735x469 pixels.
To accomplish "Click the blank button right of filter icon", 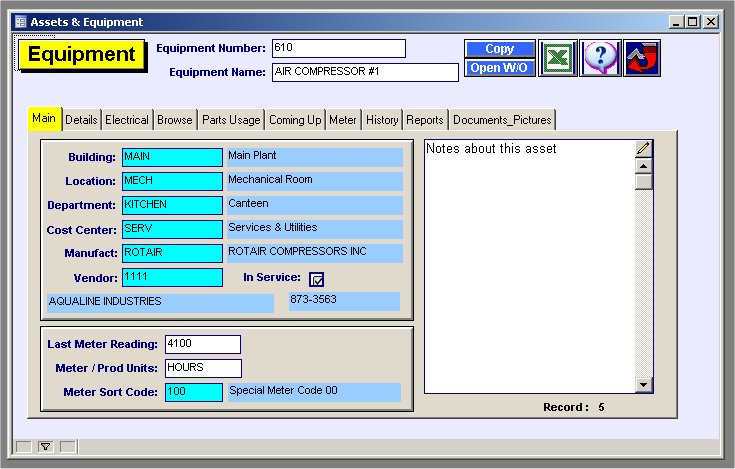I will click(x=68, y=447).
